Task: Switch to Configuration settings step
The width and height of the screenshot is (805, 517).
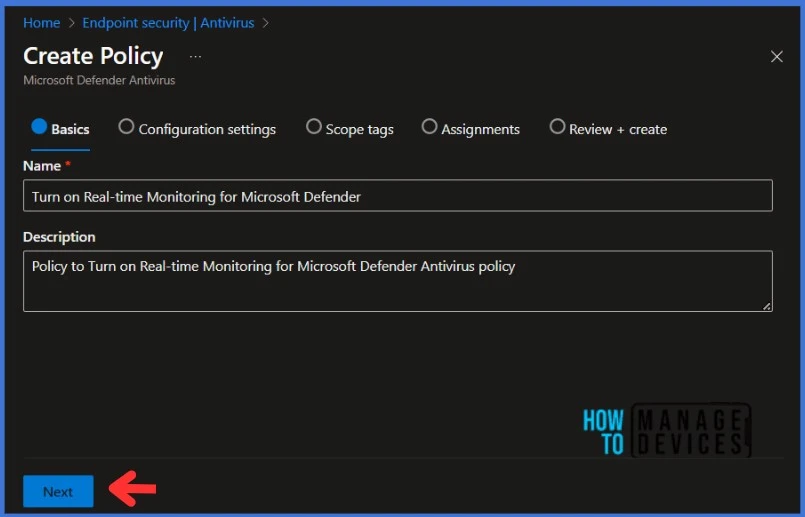Action: 197,129
